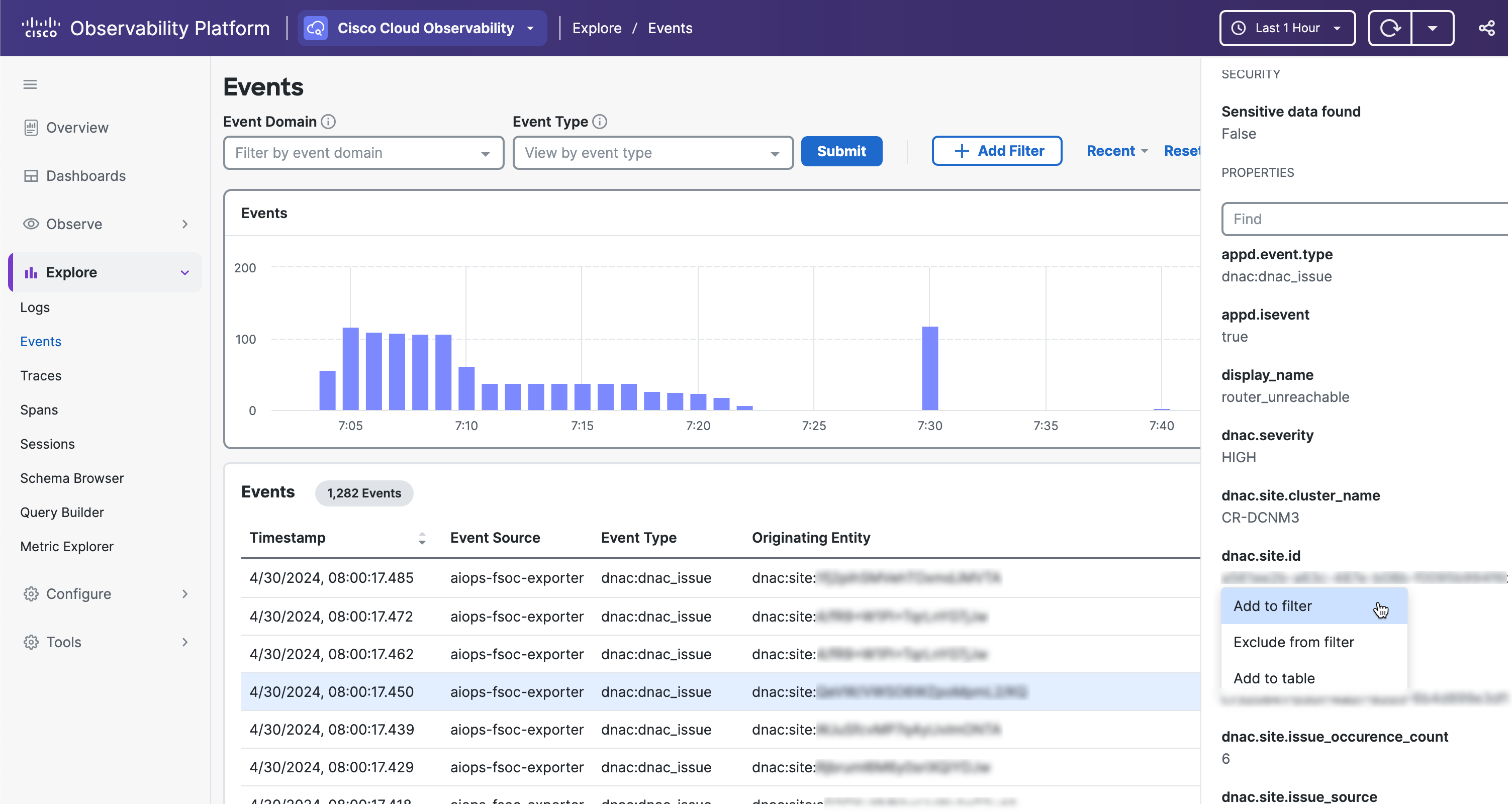Viewport: 1512px width, 812px height.
Task: Click the tall 7:30 bar in chart
Action: 930,368
